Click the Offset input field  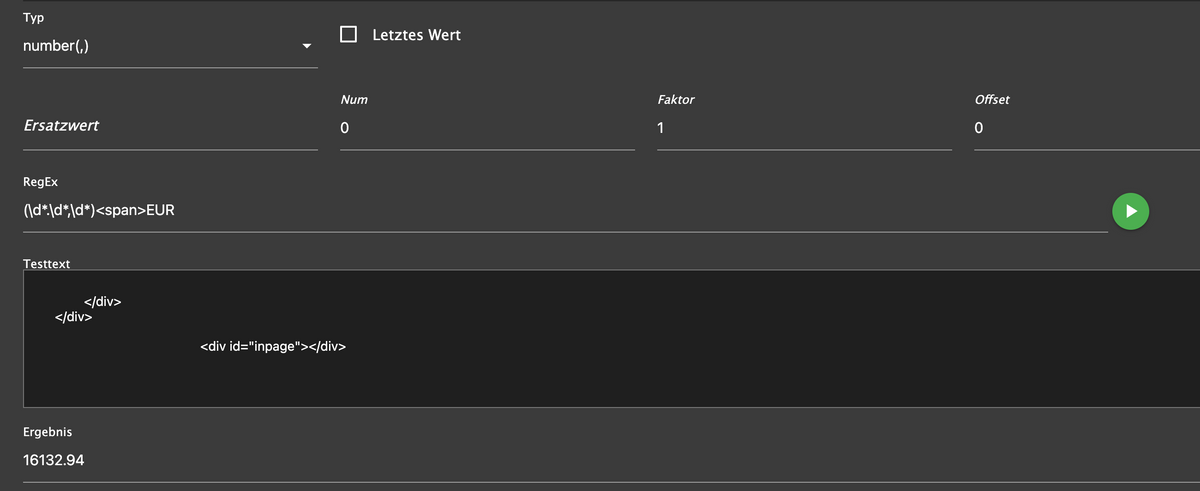tap(1085, 129)
